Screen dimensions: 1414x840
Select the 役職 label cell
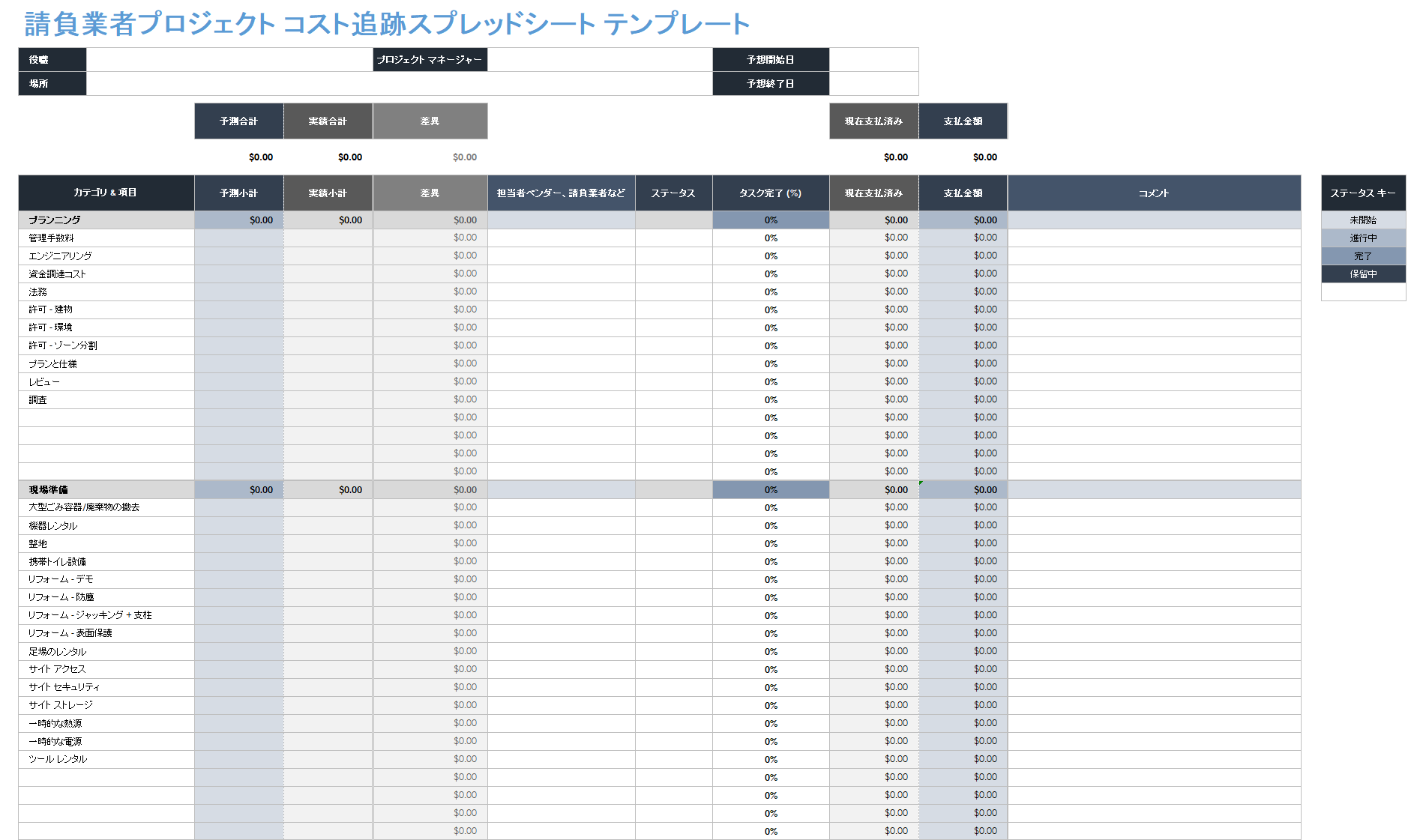[x=52, y=60]
